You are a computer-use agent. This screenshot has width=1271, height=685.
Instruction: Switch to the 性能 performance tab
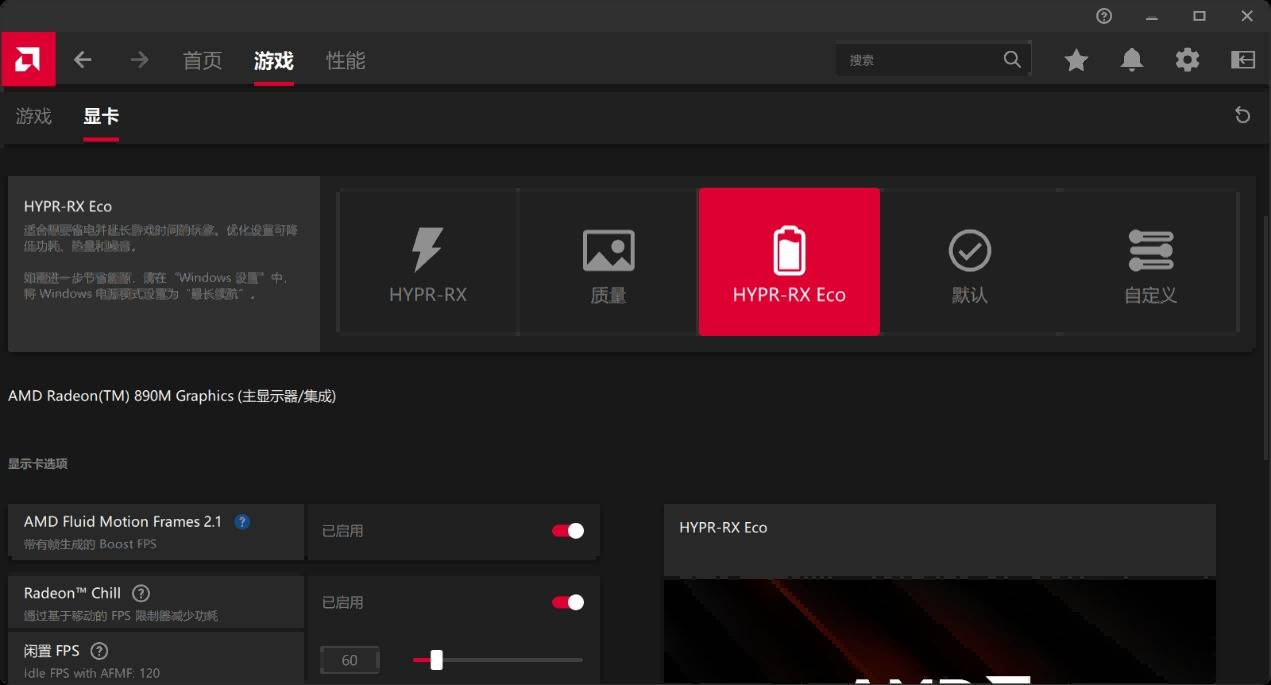[x=345, y=61]
